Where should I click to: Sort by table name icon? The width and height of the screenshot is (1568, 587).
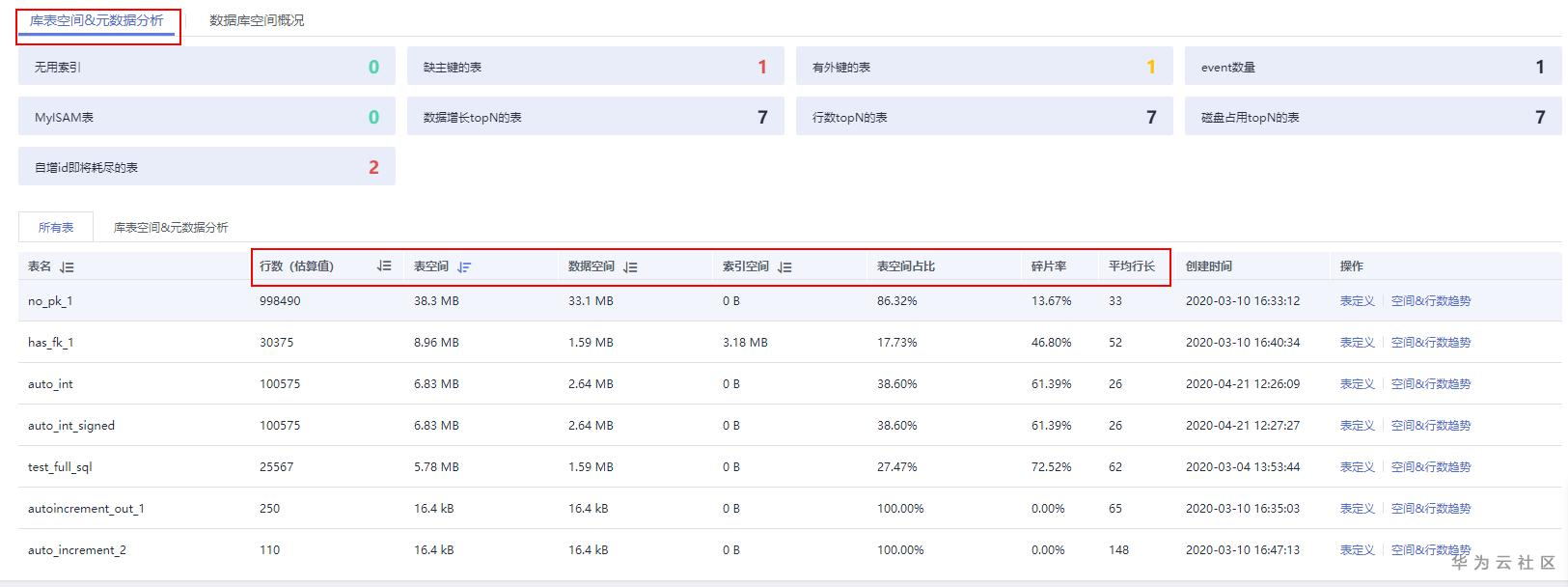point(67,267)
